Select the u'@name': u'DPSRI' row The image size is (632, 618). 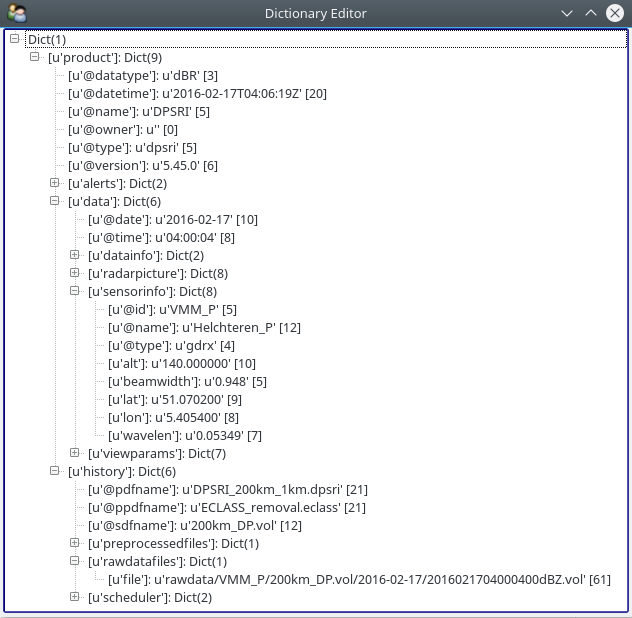click(x=139, y=112)
